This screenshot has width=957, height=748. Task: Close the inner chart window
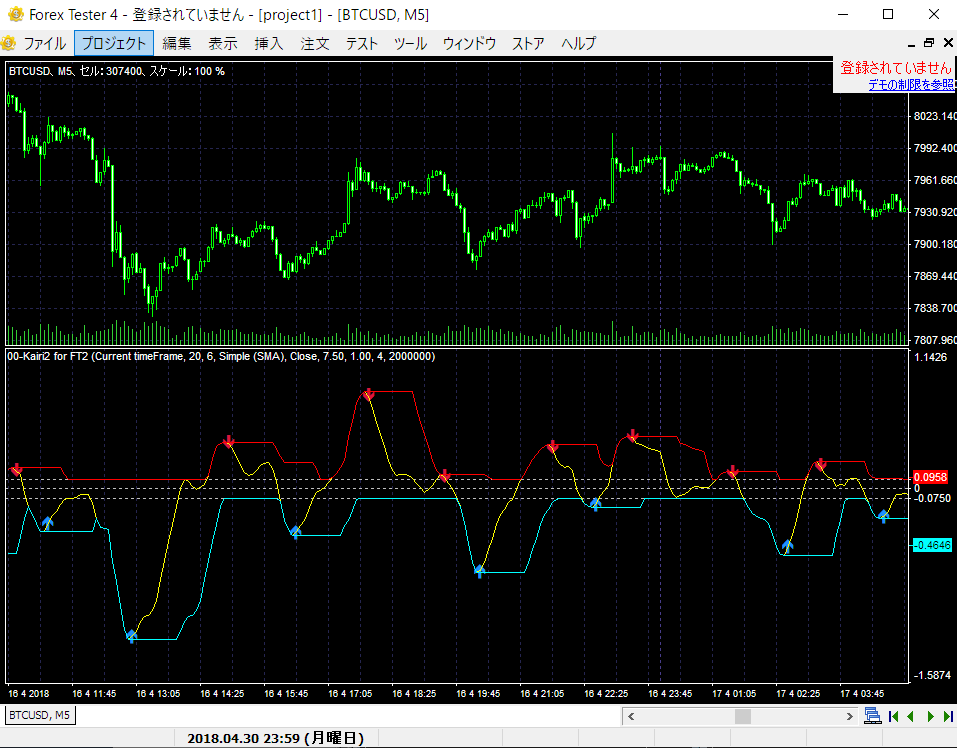coord(948,43)
